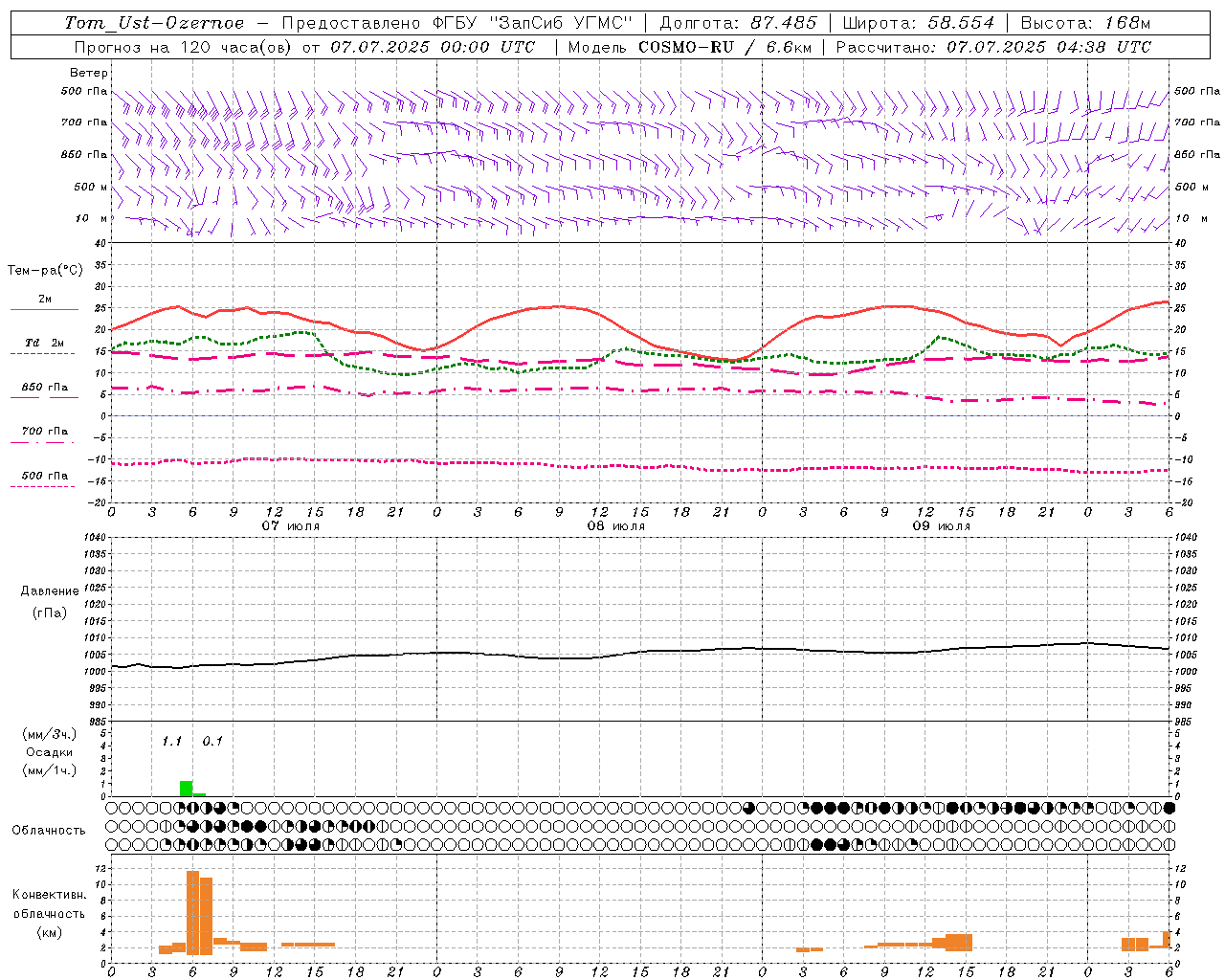The width and height of the screenshot is (1225, 980).
Task: Click the station title Tom_Ust-Ozernoe
Action: tap(154, 23)
